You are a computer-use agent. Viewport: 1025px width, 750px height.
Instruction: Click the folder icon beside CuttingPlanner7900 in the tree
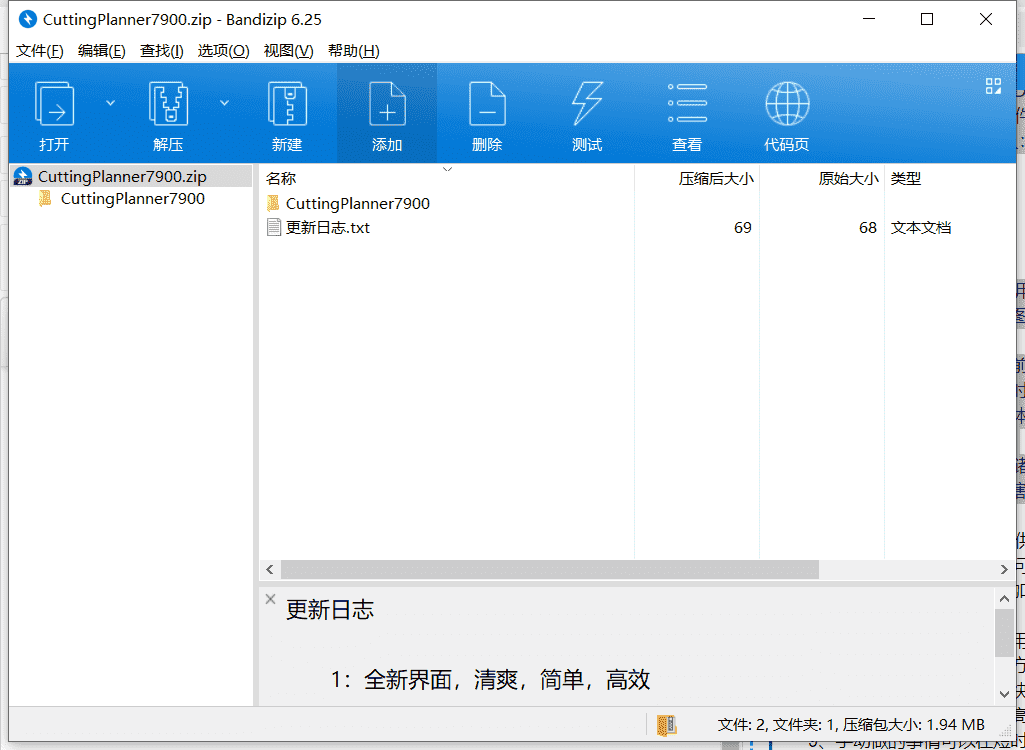point(45,199)
